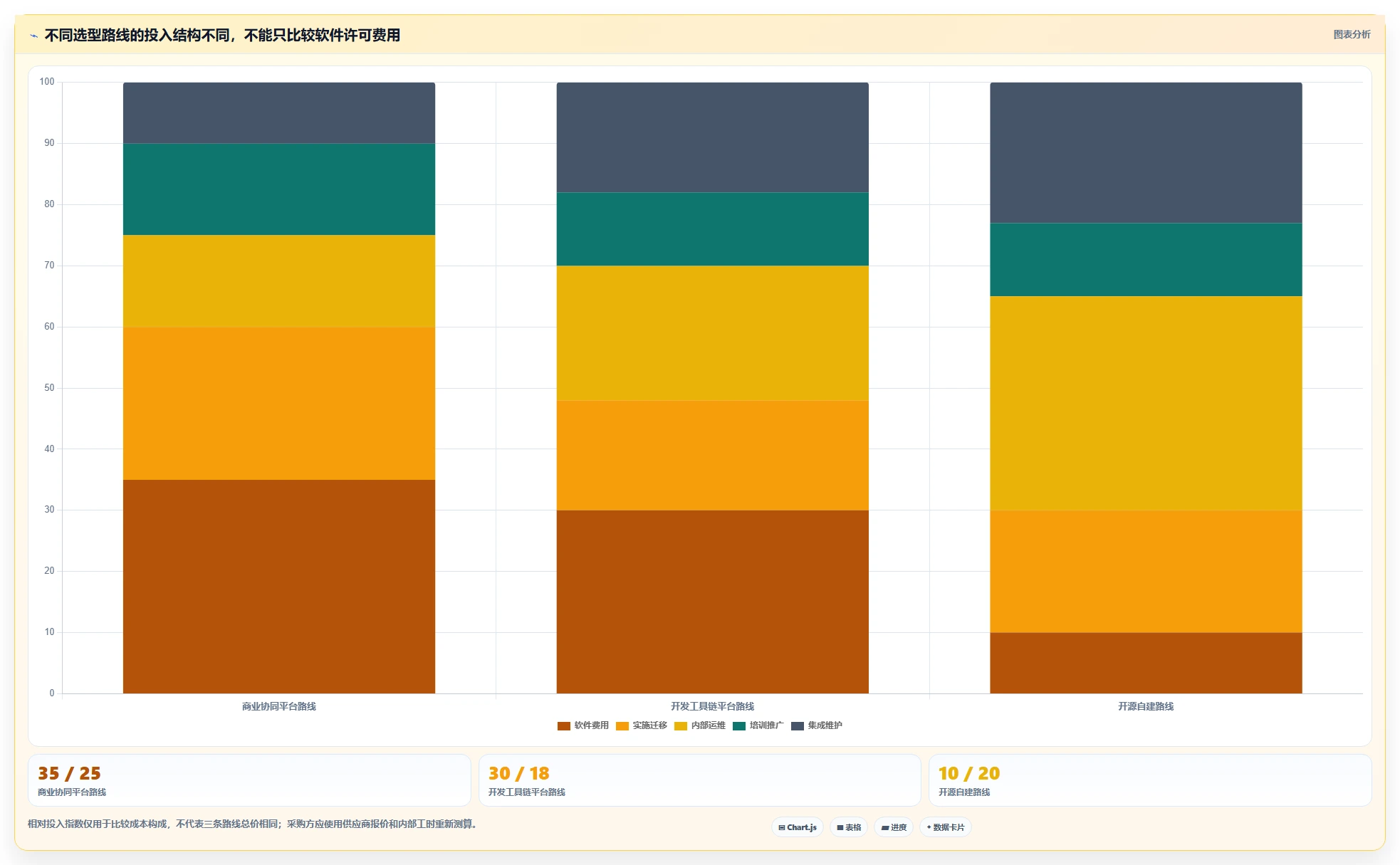Click the y-axis tick label 50

(49, 388)
